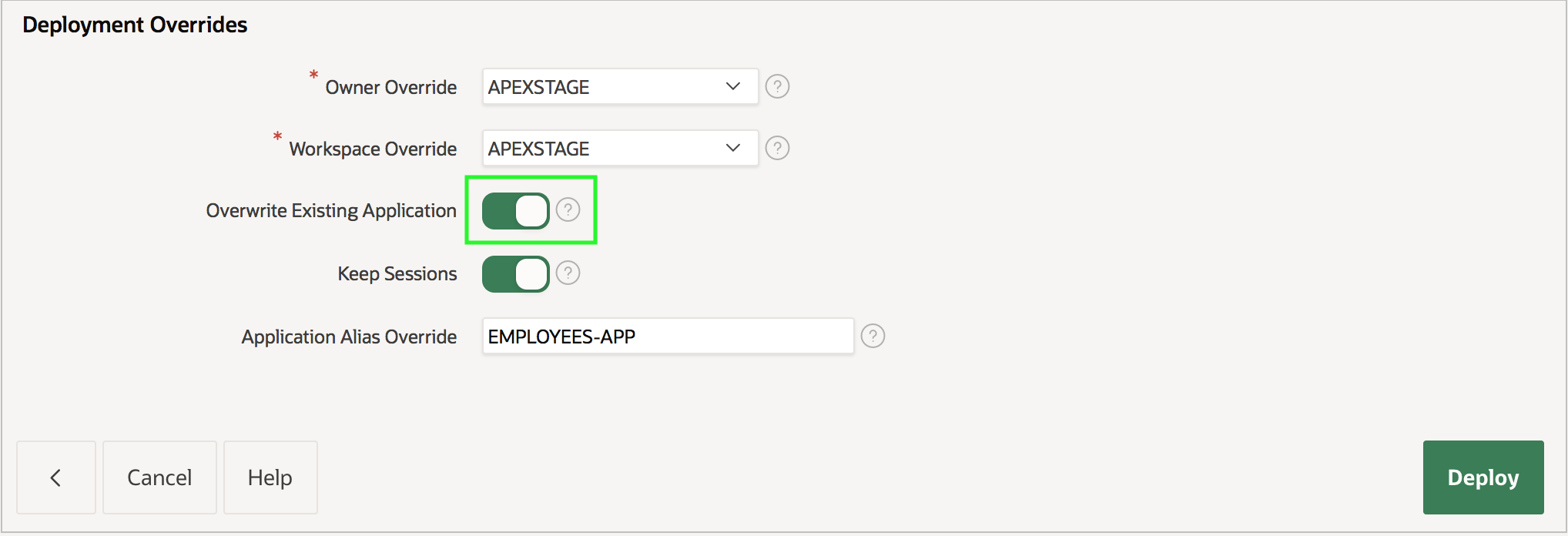Show help for Keep Sessions switch
The image size is (1568, 536).
[568, 273]
